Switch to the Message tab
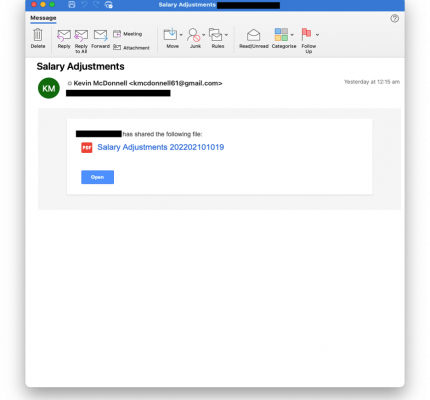430x400 pixels. [x=43, y=18]
